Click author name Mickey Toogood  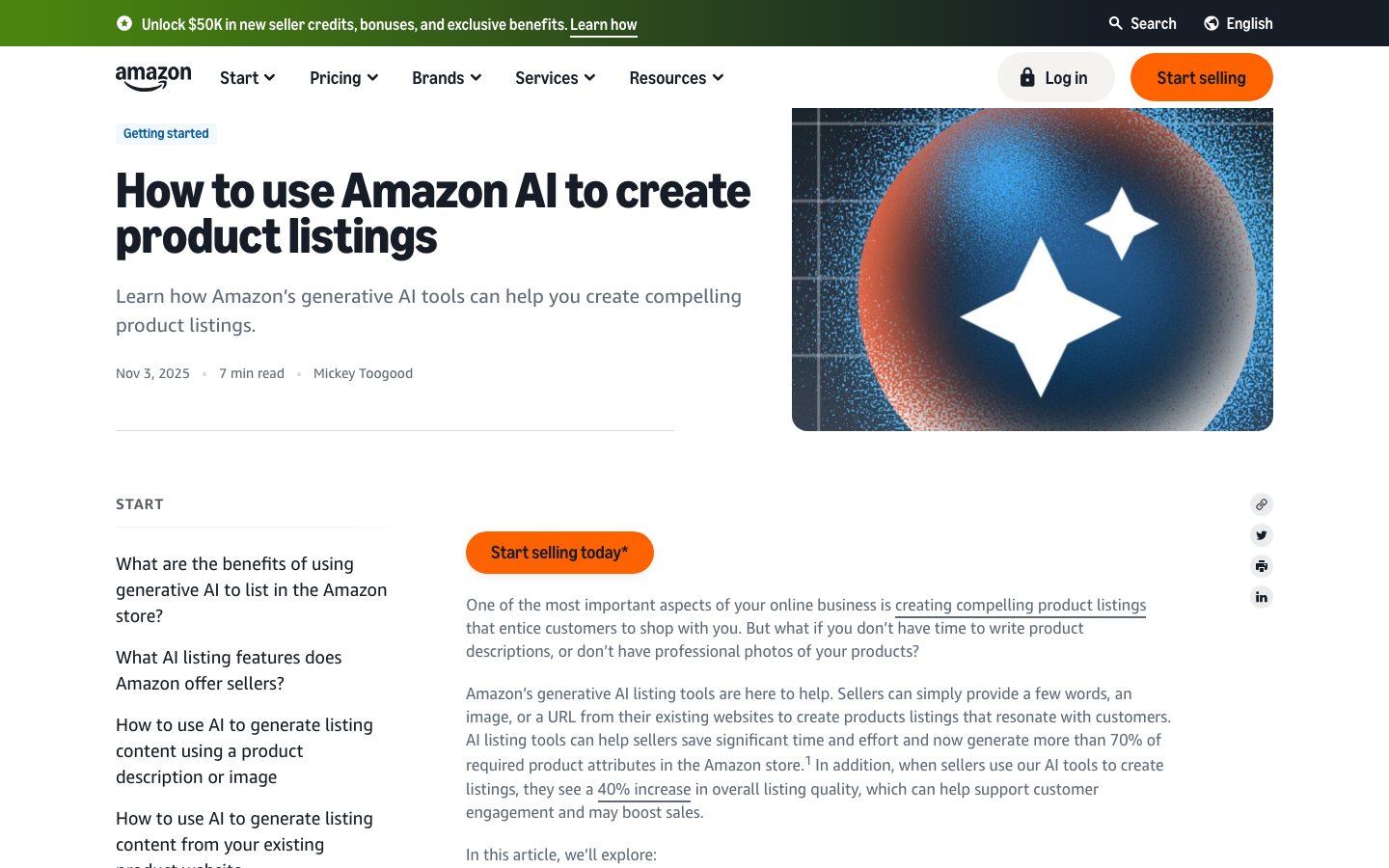point(363,373)
